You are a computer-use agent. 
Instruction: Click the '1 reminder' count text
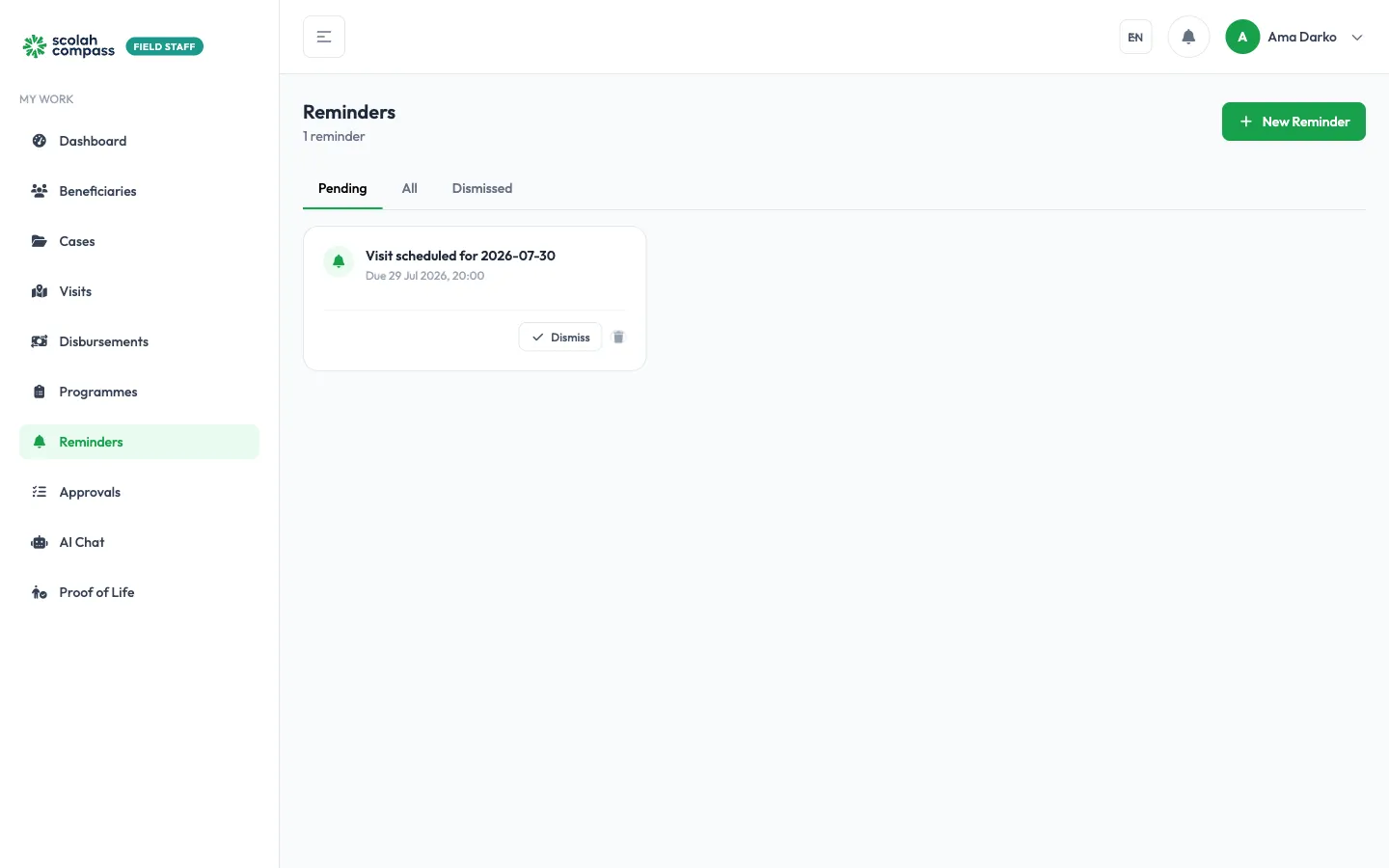pos(334,136)
